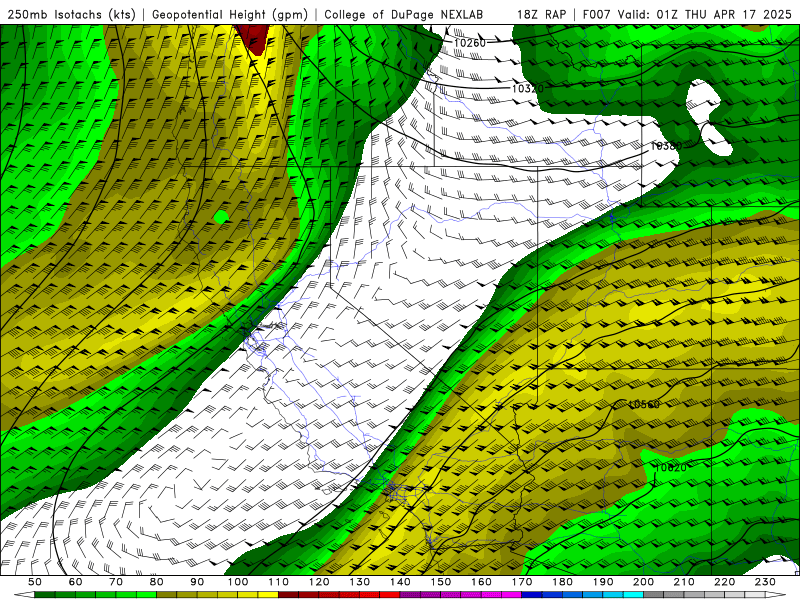Click the '140' value on the color scale
The width and height of the screenshot is (800, 600).
400,582
